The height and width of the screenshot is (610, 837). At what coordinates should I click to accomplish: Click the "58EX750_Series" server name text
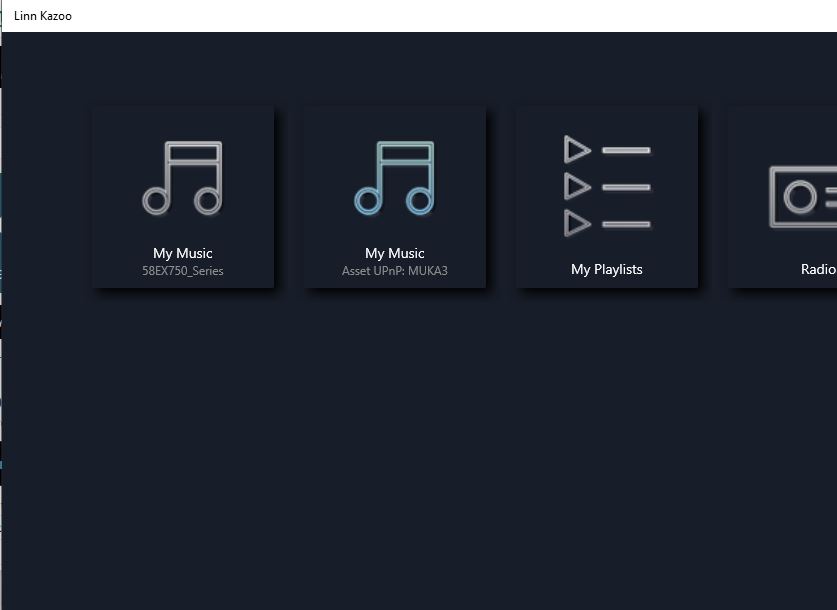[182, 271]
